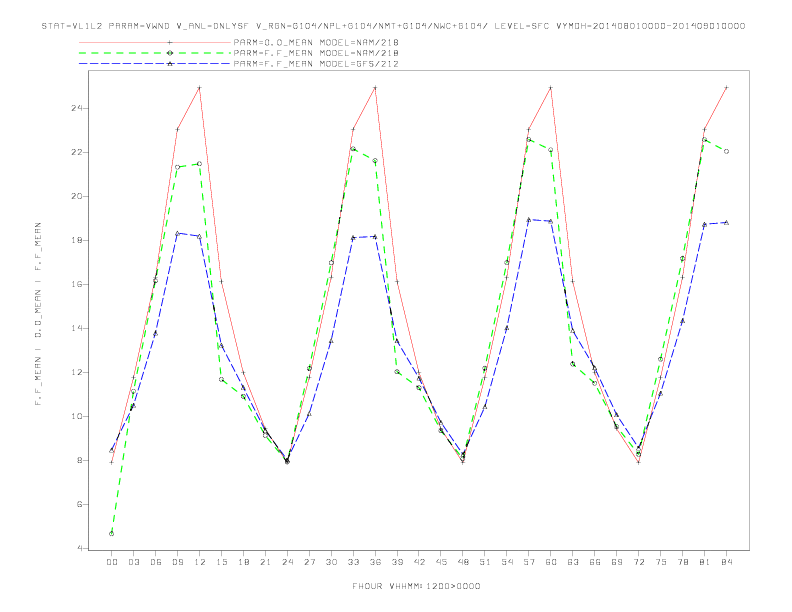Click x-axis forecast hour label 36
This screenshot has height=612, width=792.
[x=375, y=562]
